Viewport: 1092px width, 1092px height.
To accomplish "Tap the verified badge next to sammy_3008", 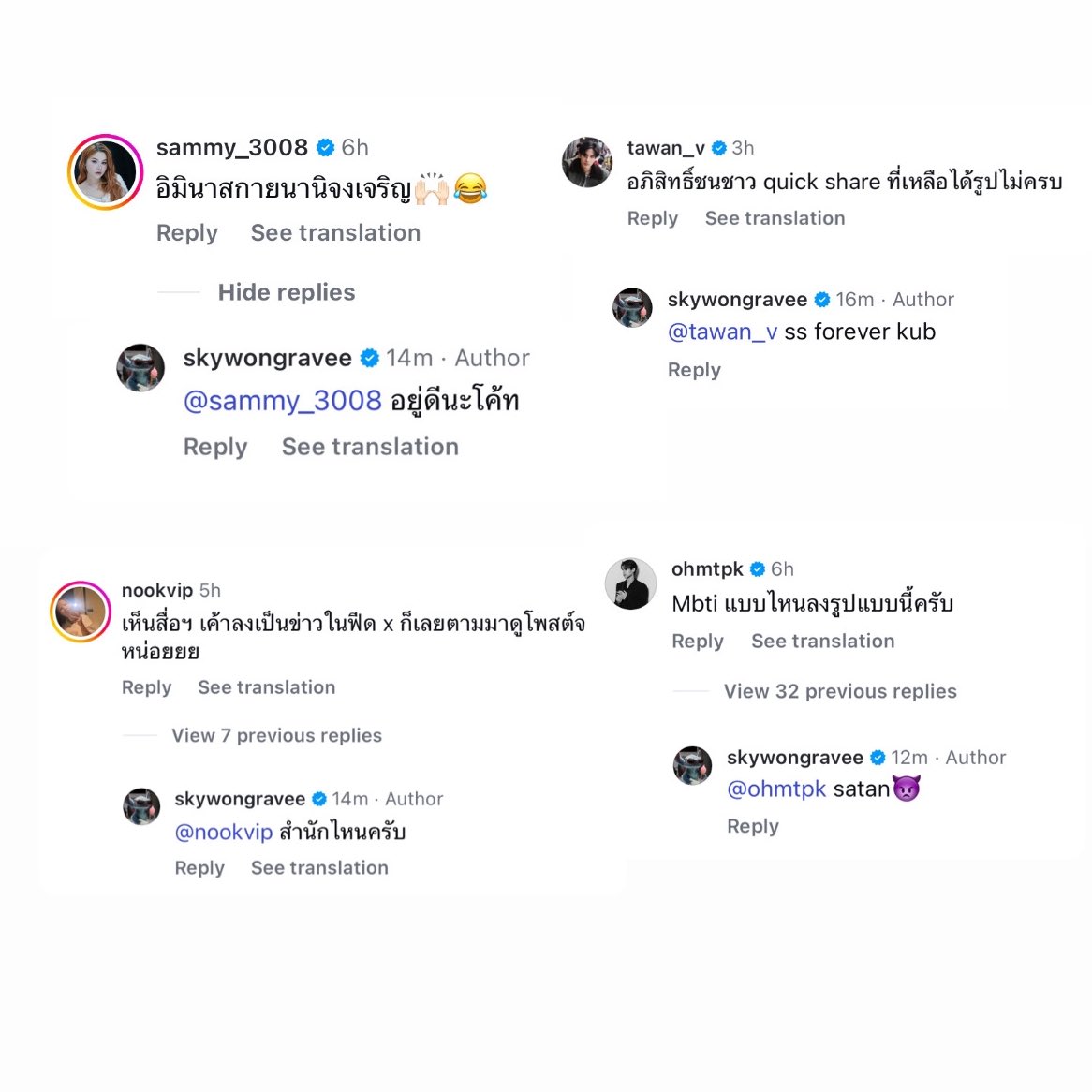I will (x=325, y=148).
